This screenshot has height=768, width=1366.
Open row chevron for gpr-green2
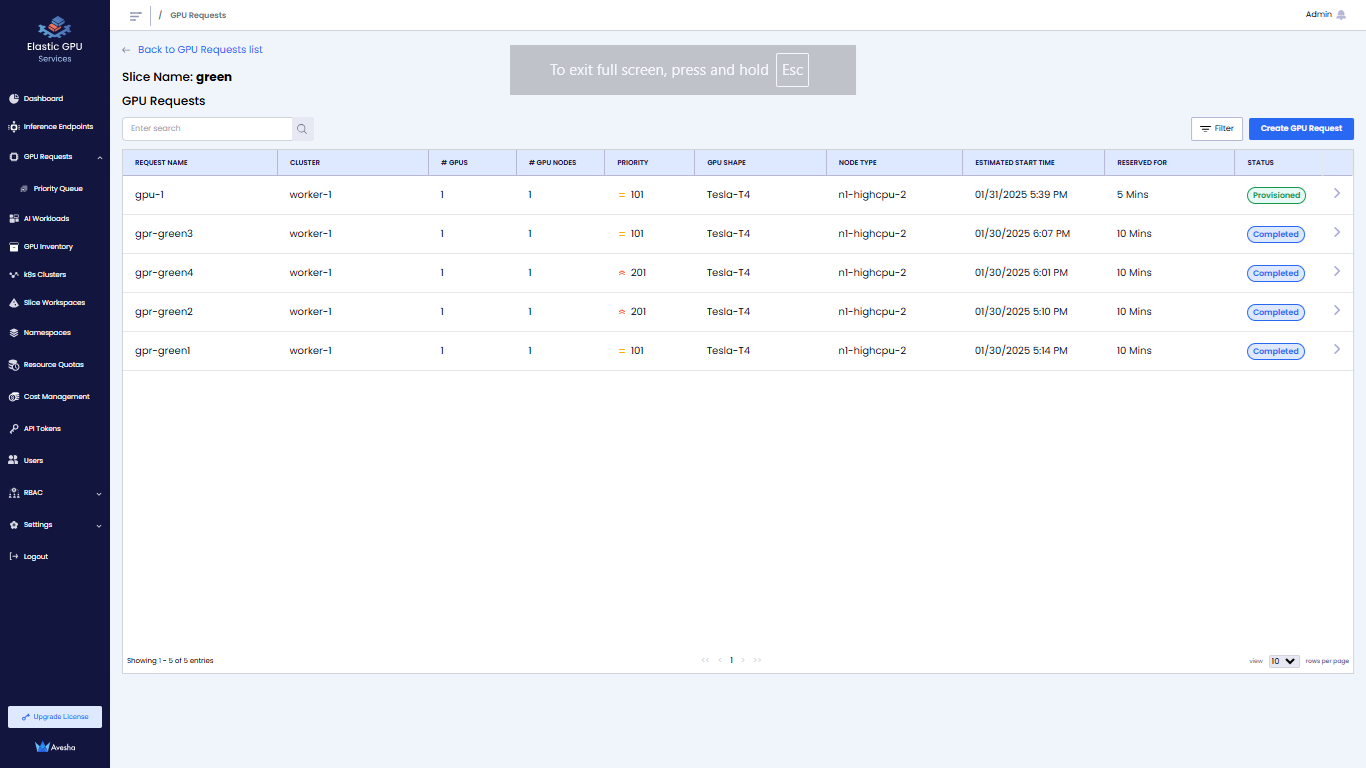click(1337, 311)
